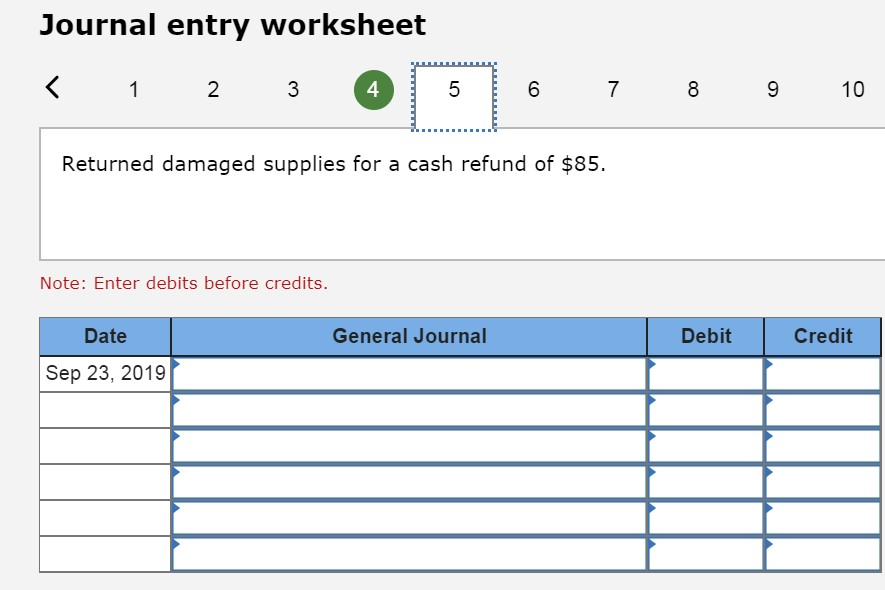Switch to journal entry tab 5
Viewport: 885px width, 590px height.
pos(453,88)
